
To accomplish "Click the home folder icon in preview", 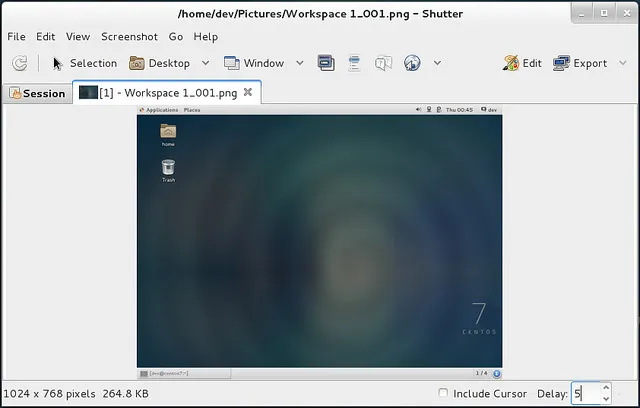I will click(168, 135).
